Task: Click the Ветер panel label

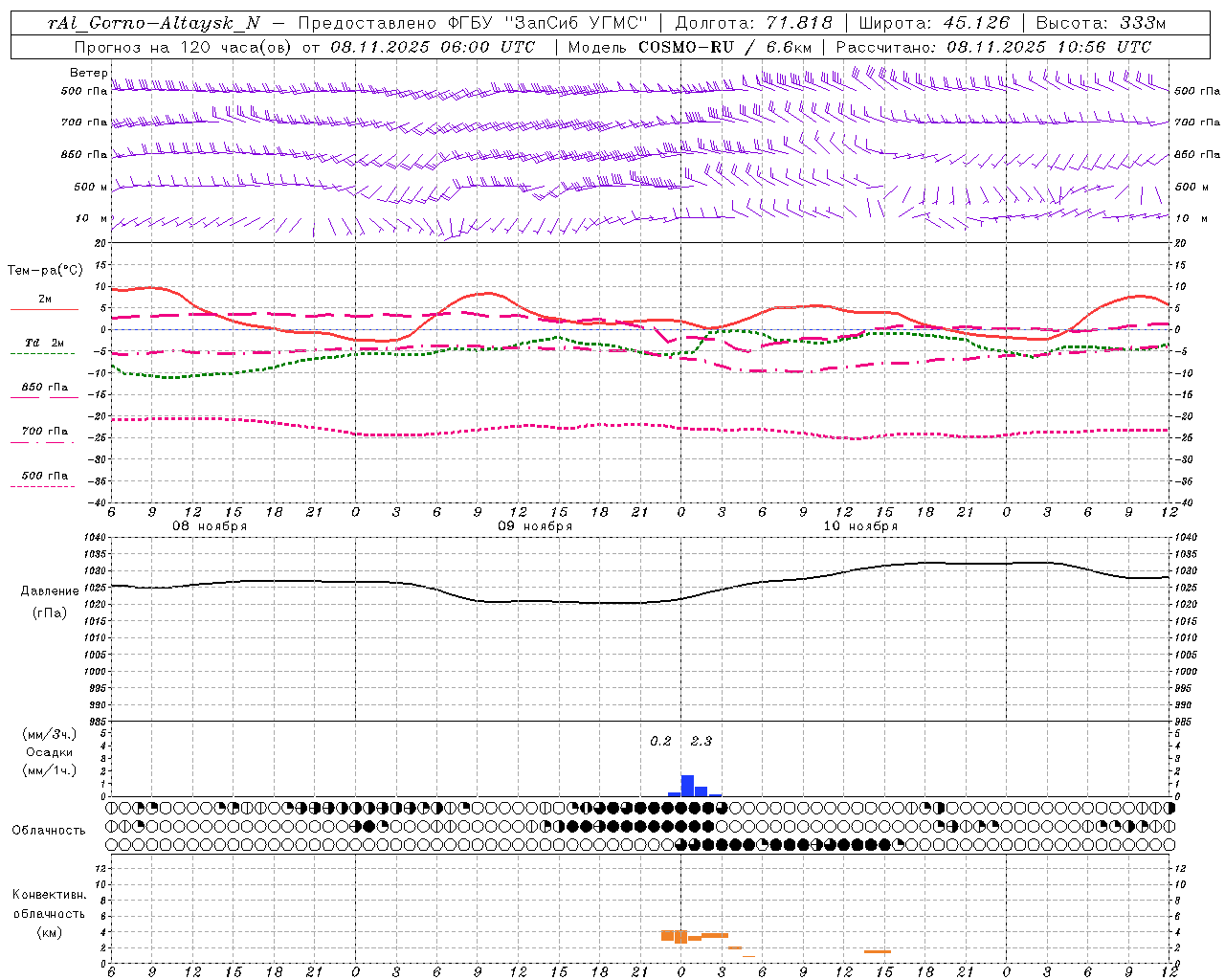Action: [89, 73]
